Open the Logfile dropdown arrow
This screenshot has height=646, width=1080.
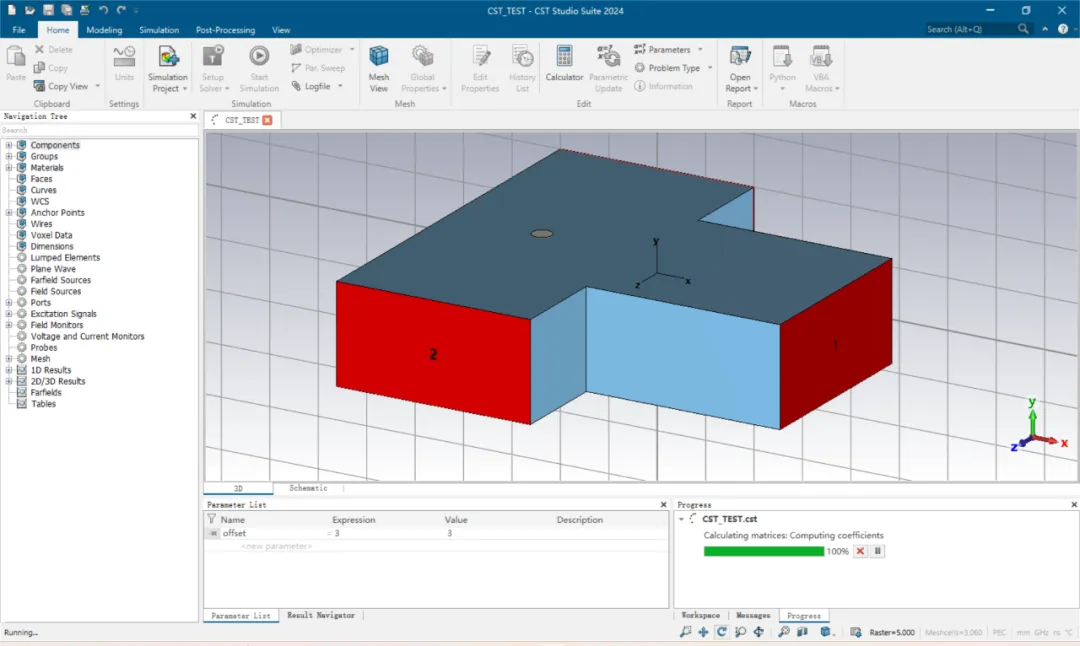[x=340, y=86]
